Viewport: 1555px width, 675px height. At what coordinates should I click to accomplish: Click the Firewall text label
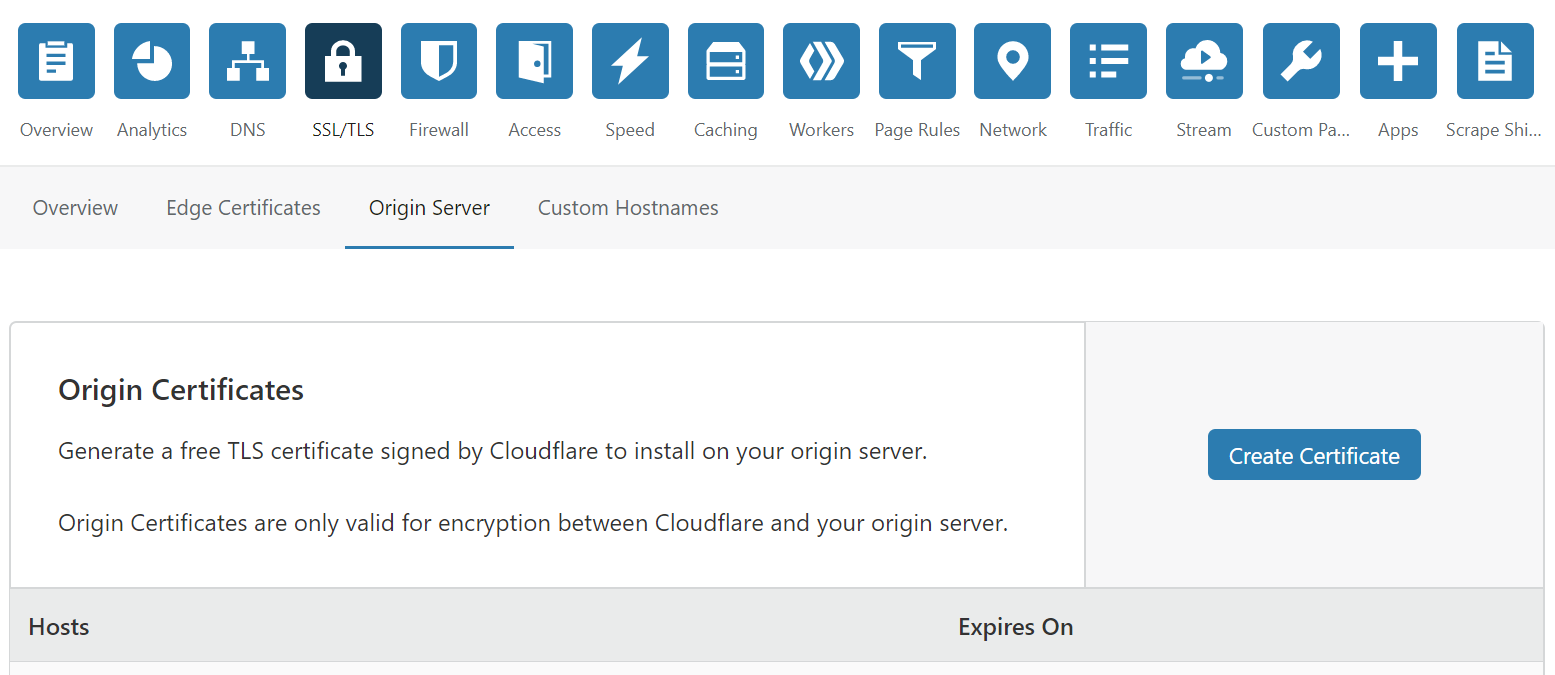[439, 130]
